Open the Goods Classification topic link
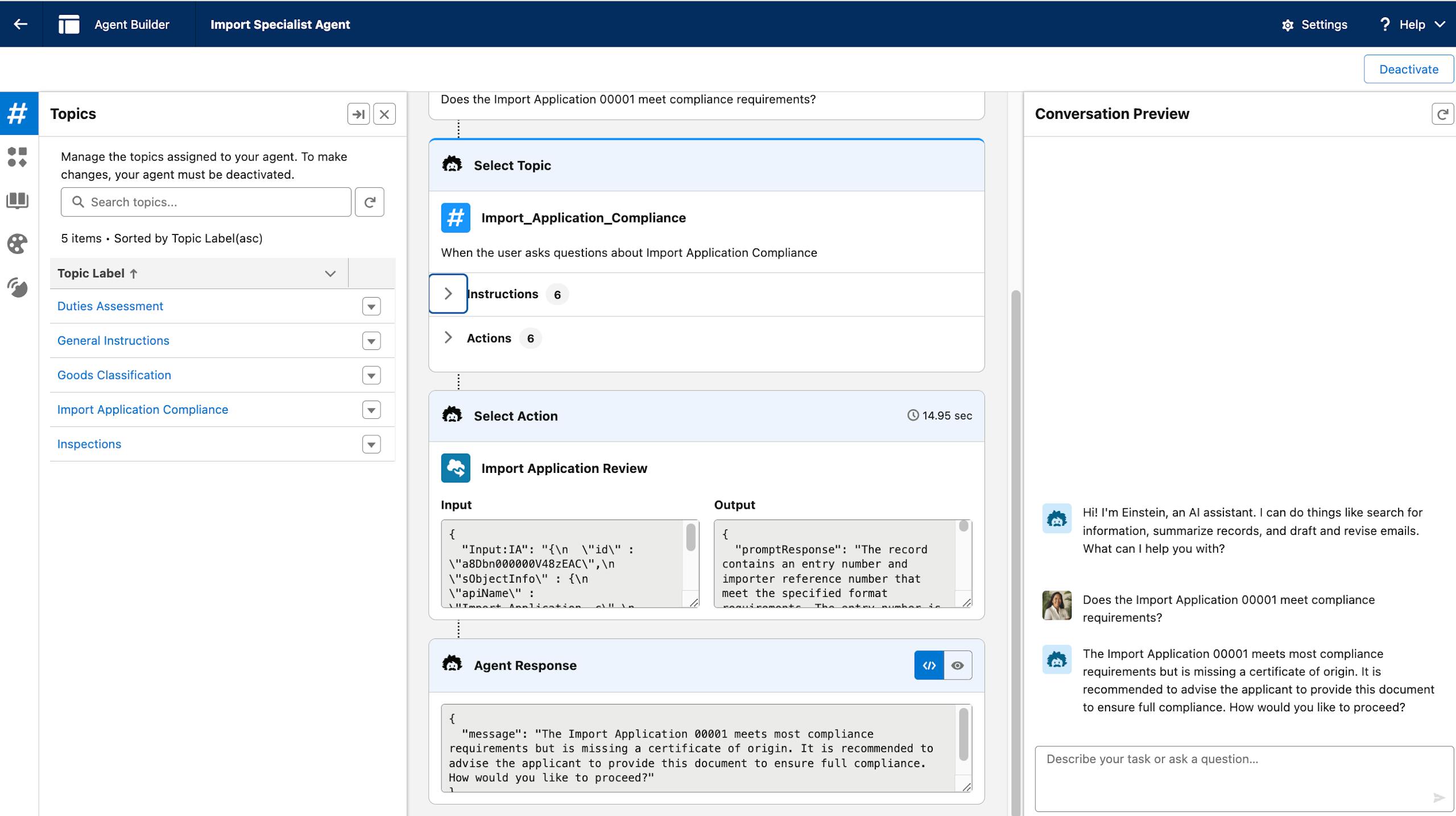This screenshot has height=816, width=1456. click(114, 375)
